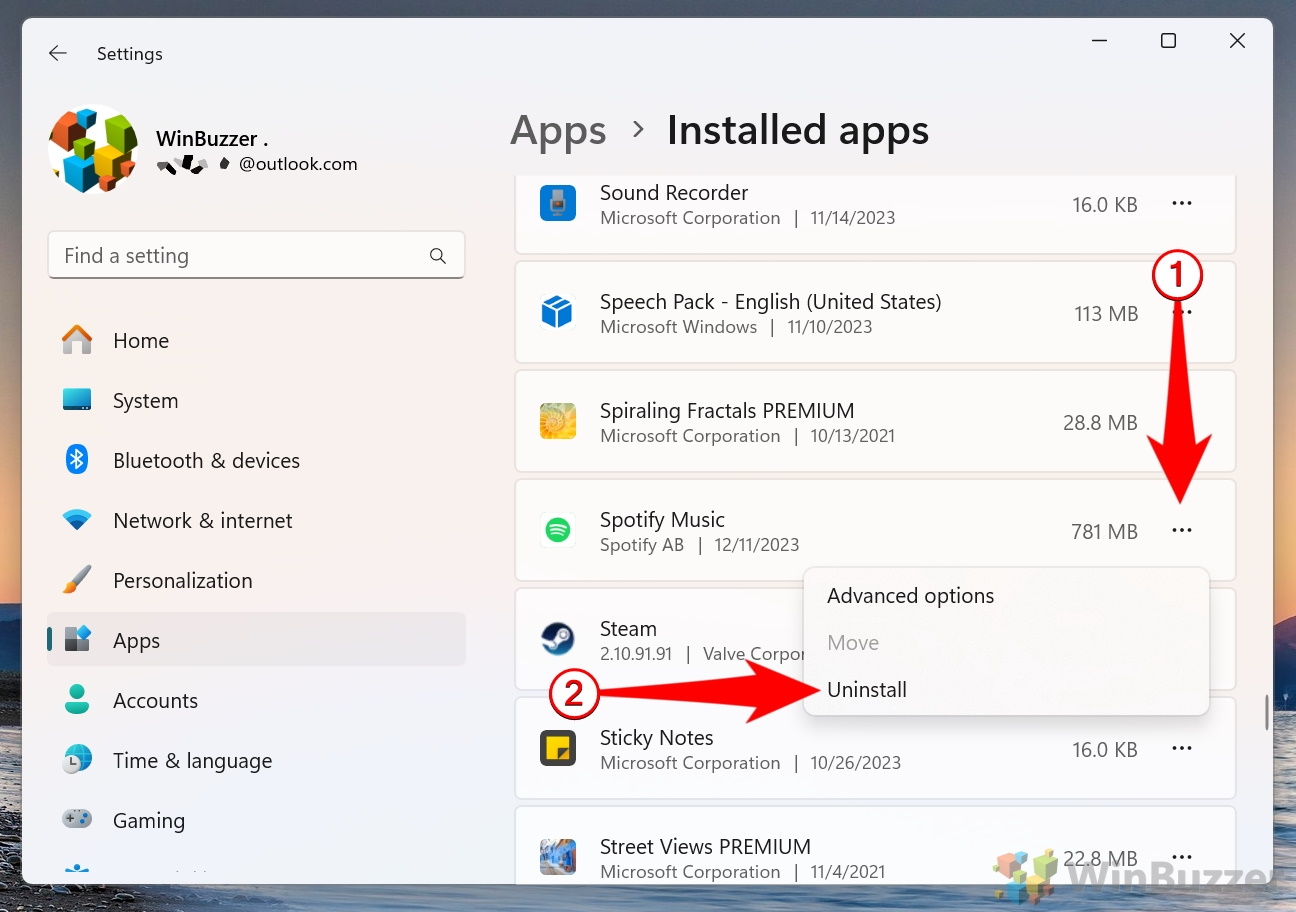Click the Sticky Notes app name

click(657, 738)
